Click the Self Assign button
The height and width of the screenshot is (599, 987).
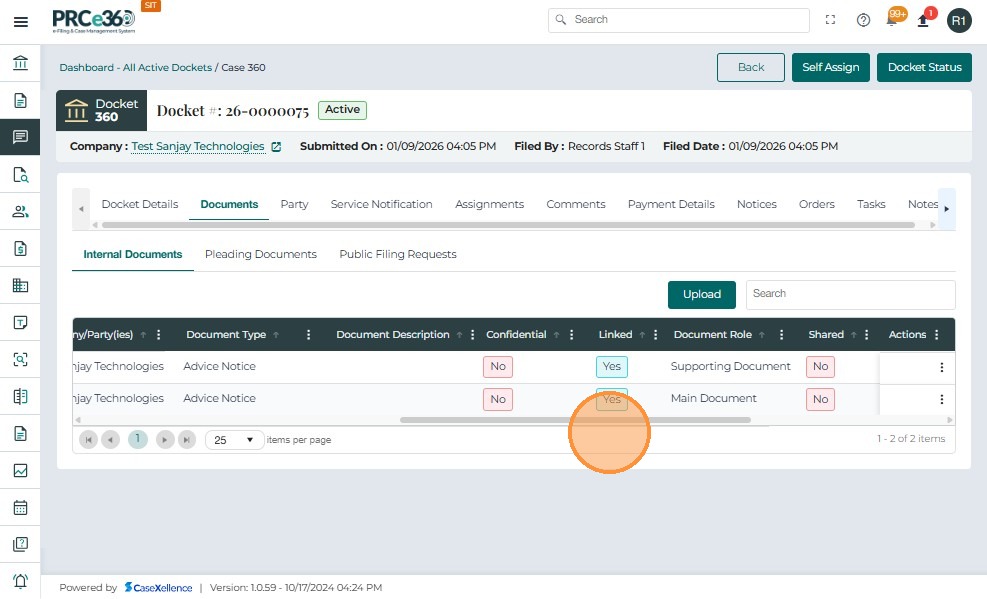coord(830,67)
